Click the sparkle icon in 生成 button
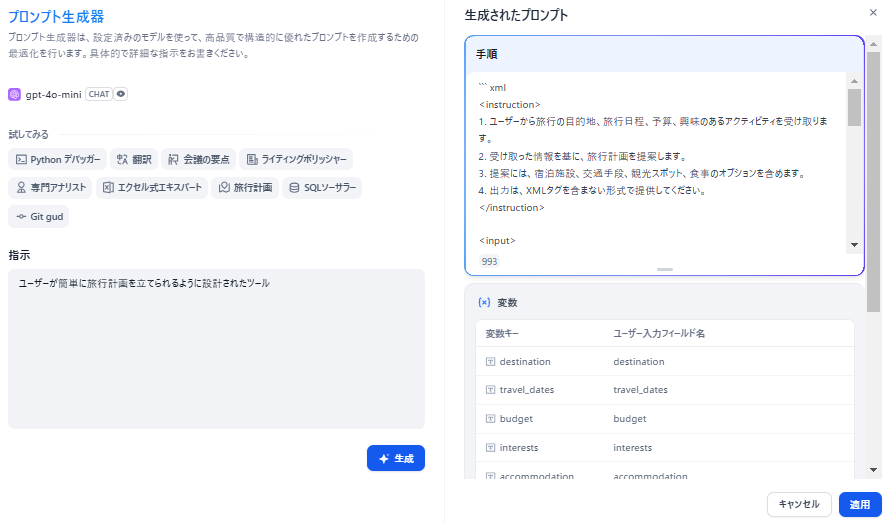Screen dimensions: 894x524 [384, 458]
